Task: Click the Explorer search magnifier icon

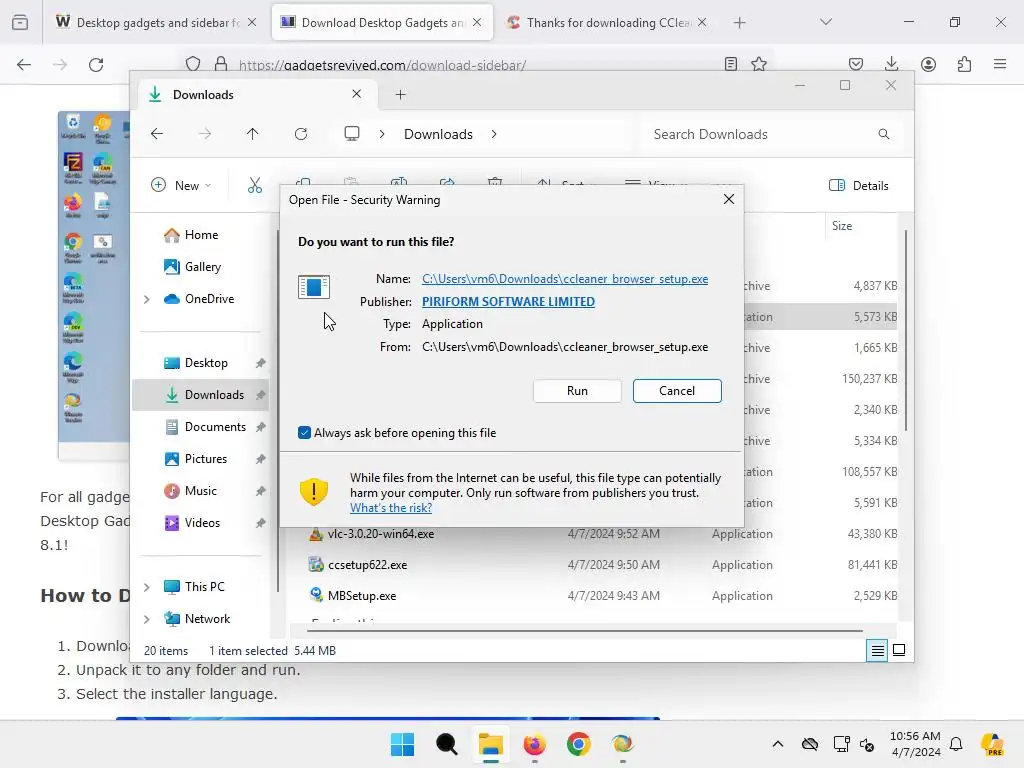Action: [884, 134]
